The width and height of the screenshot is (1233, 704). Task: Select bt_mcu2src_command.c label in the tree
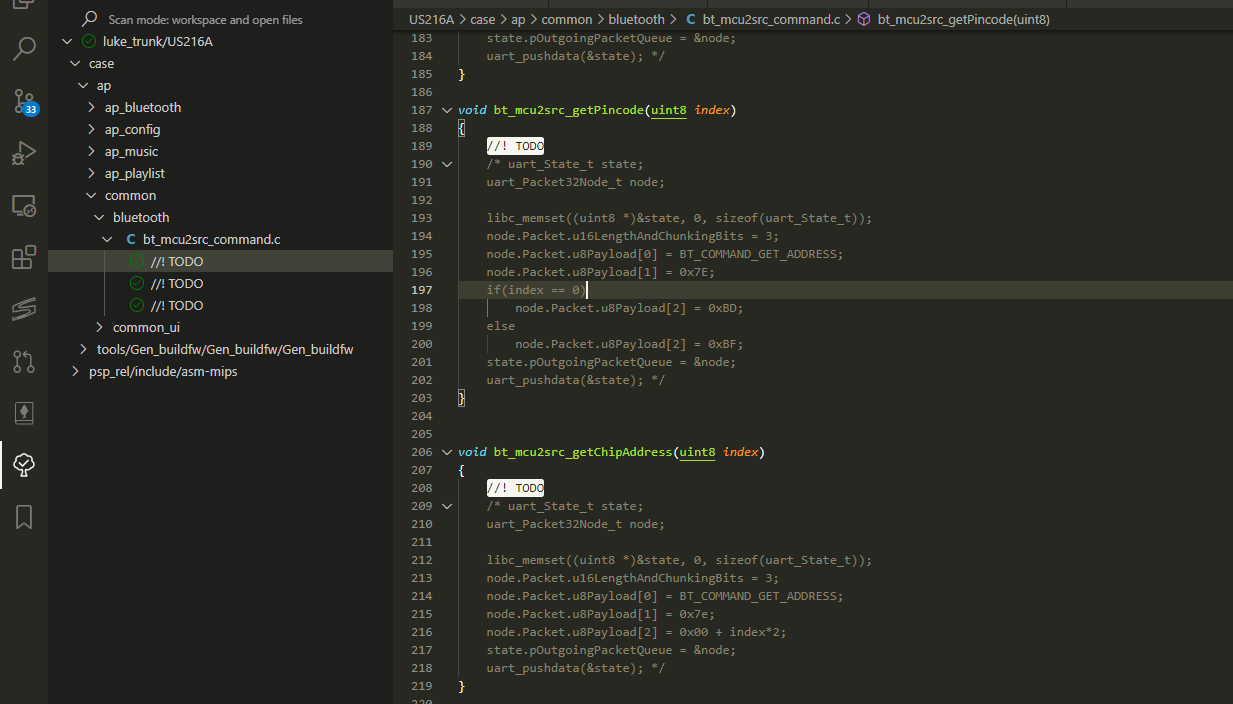coord(214,239)
